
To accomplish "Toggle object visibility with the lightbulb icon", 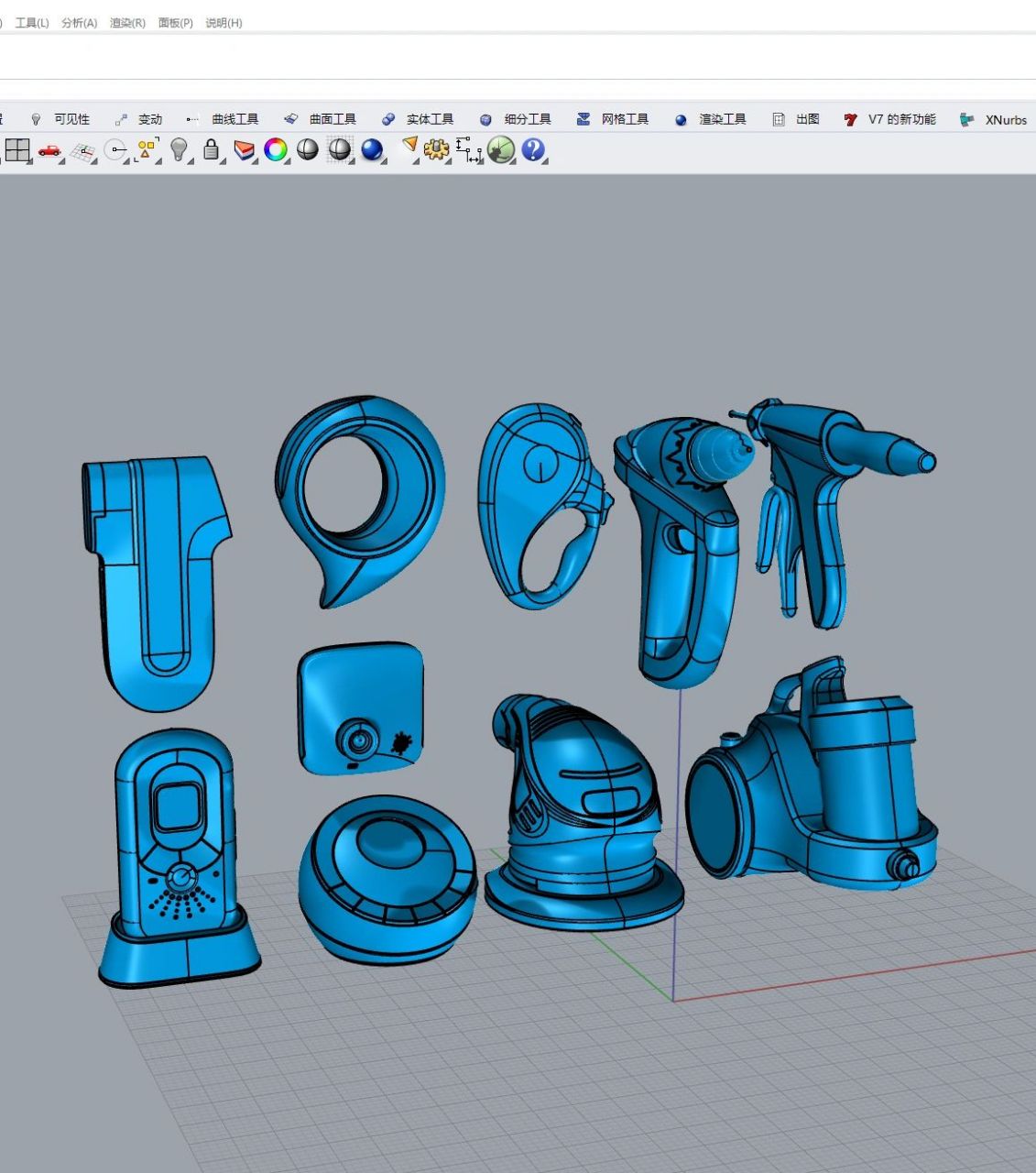I will pos(179,149).
